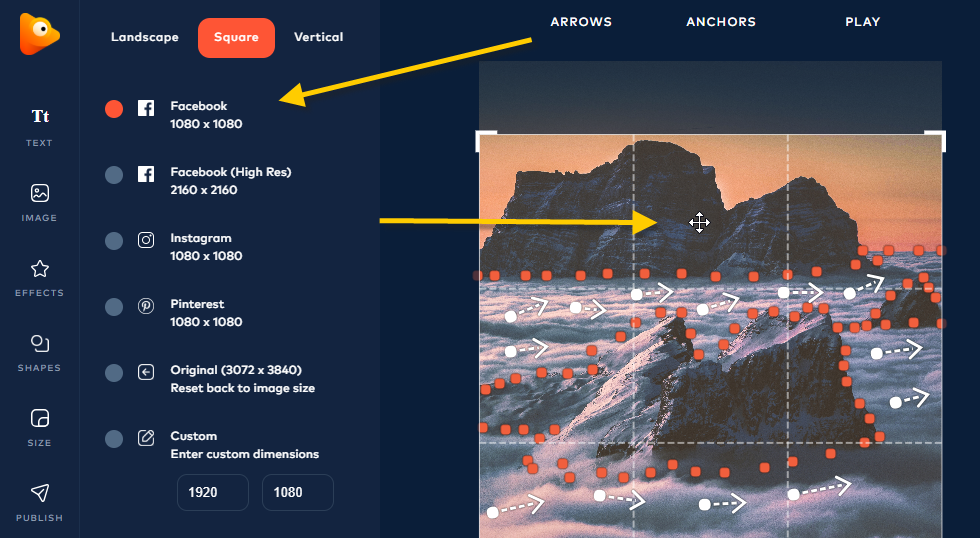The height and width of the screenshot is (538, 980).
Task: Click the Facebook 1080 x 1080 logo icon
Action: [x=146, y=108]
